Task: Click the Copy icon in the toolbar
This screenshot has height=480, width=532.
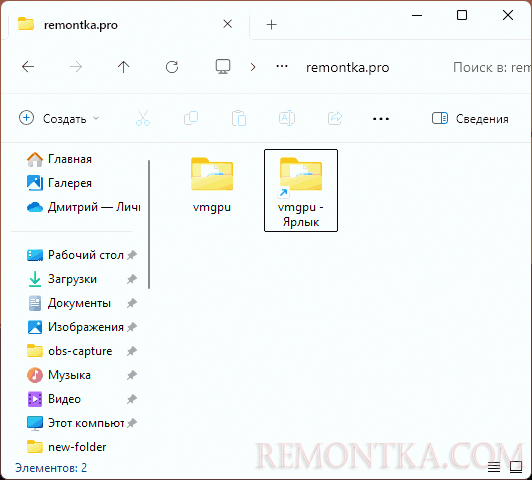Action: pyautogui.click(x=191, y=118)
